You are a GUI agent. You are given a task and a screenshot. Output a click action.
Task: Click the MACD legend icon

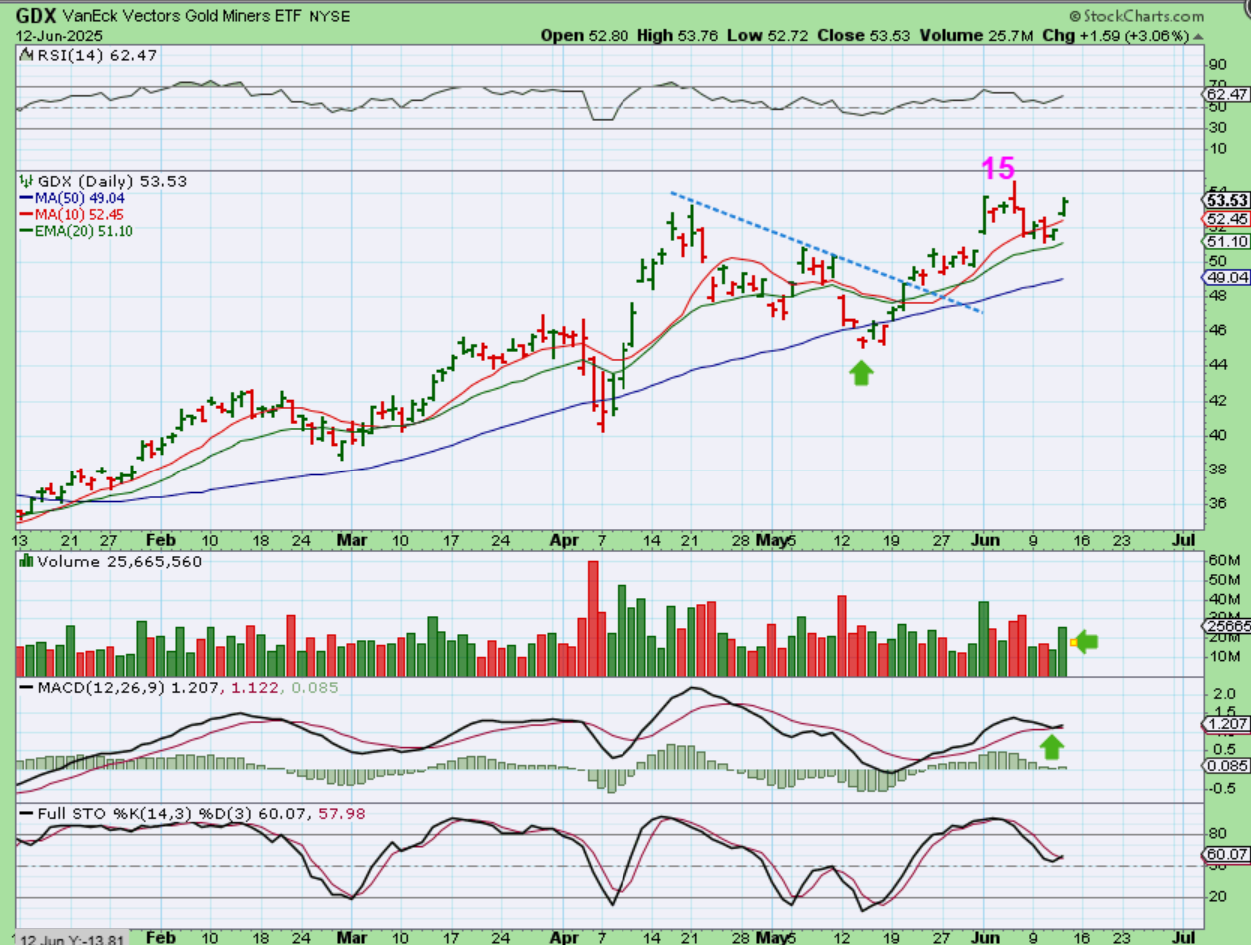[x=25, y=688]
